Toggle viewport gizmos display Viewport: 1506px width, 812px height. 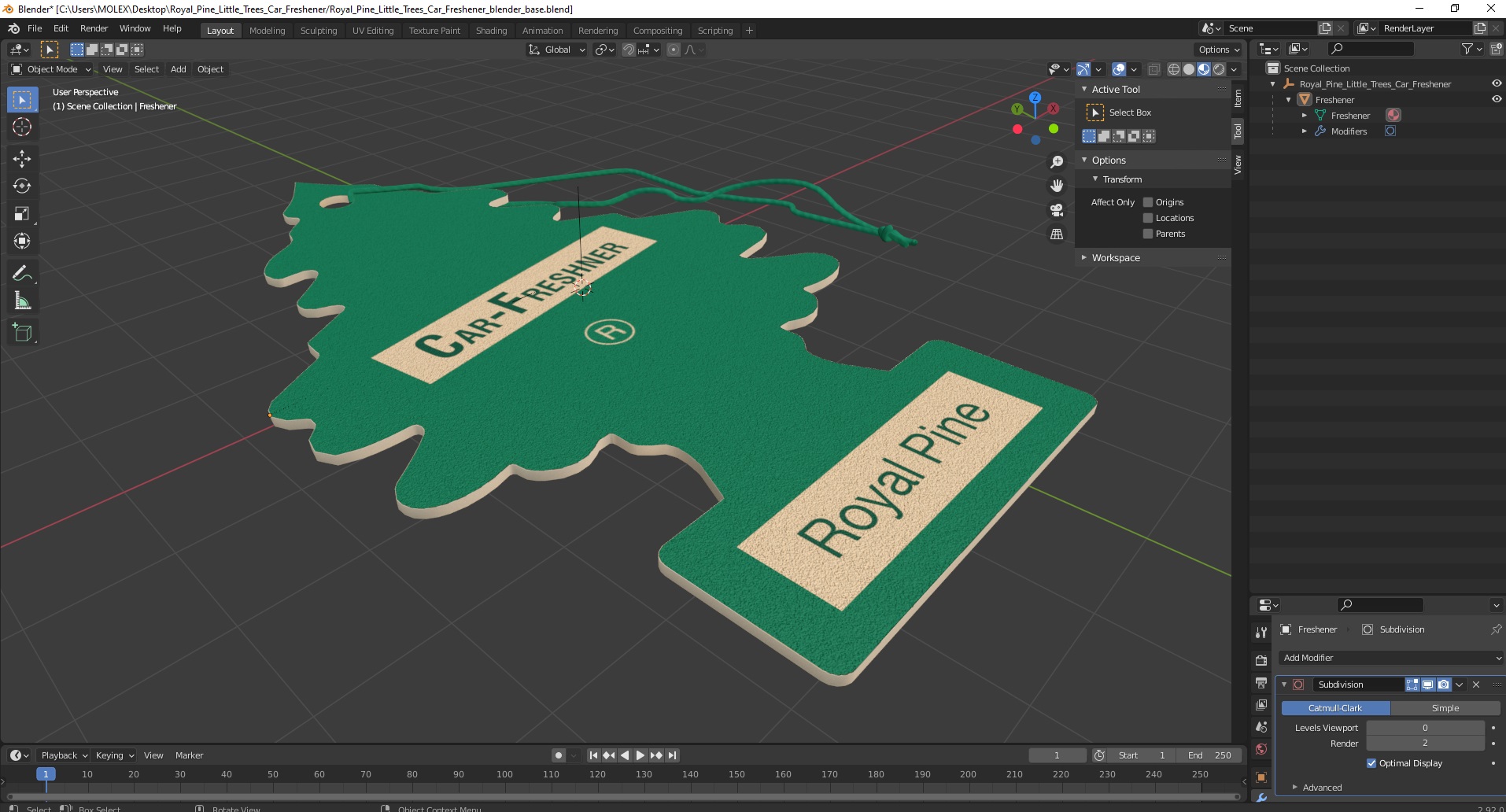1083,69
